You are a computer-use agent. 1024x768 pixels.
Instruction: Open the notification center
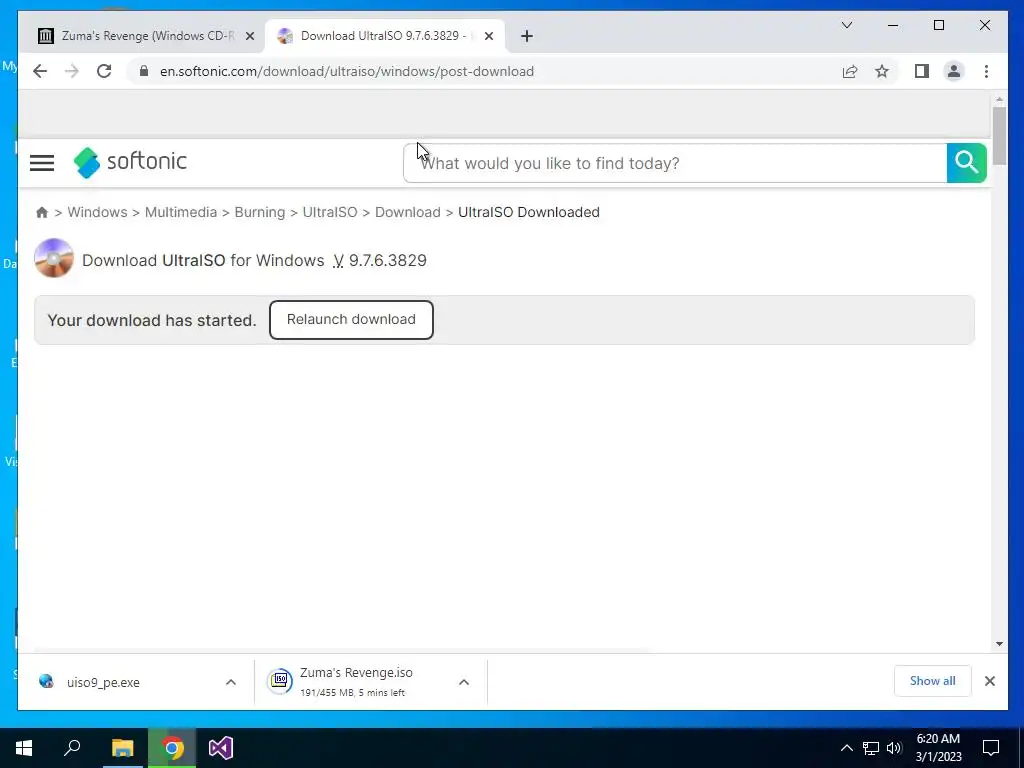tap(991, 748)
